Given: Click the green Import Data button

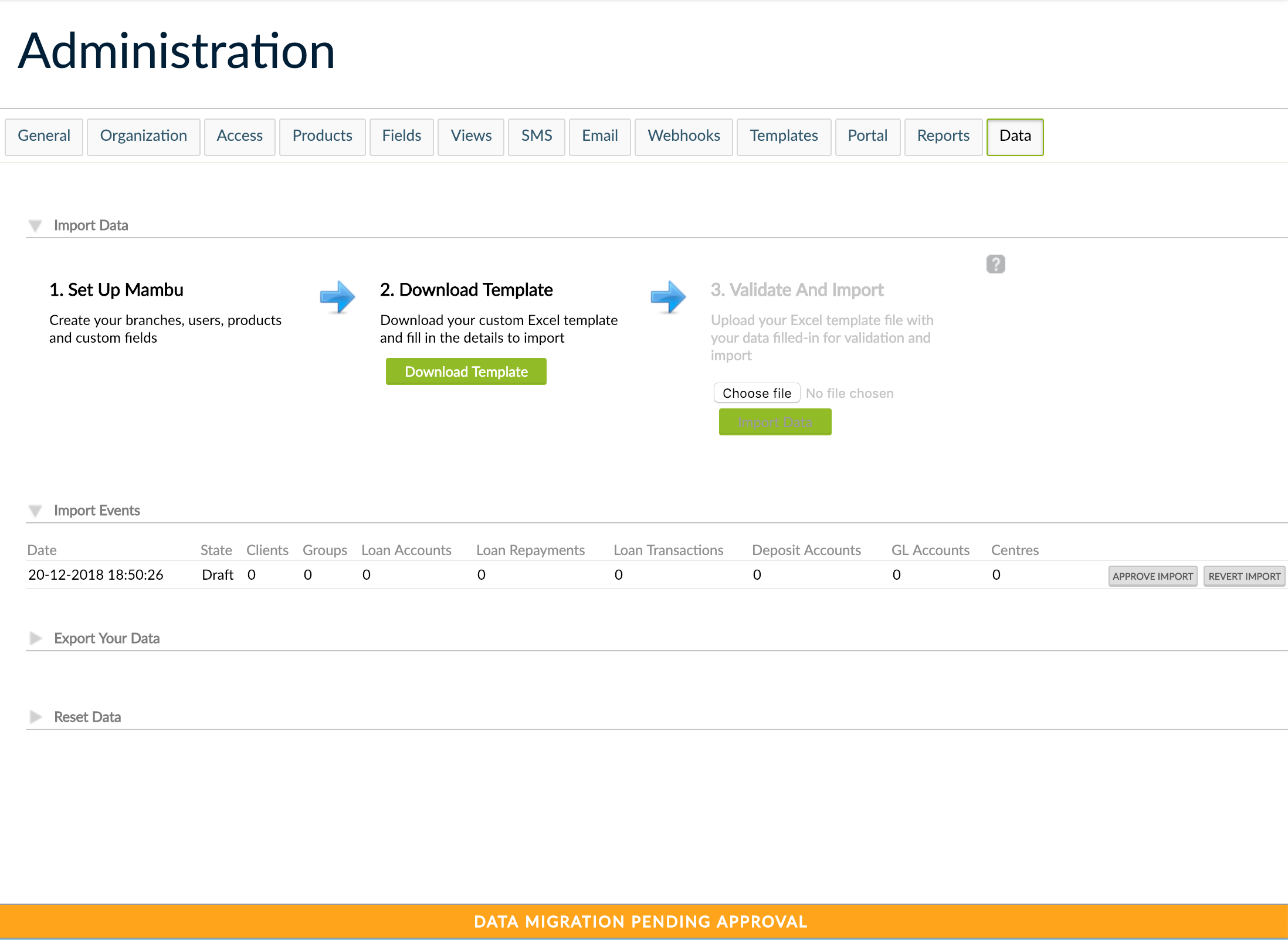Looking at the screenshot, I should pos(774,422).
